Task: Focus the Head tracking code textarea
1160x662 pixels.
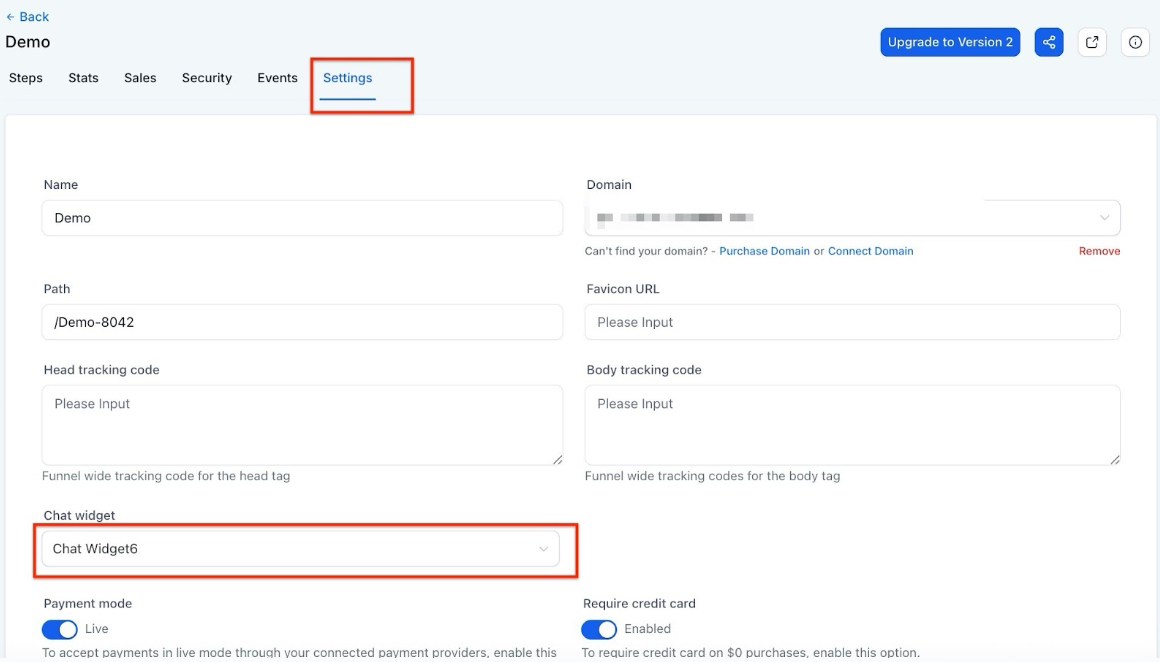Action: tap(302, 425)
